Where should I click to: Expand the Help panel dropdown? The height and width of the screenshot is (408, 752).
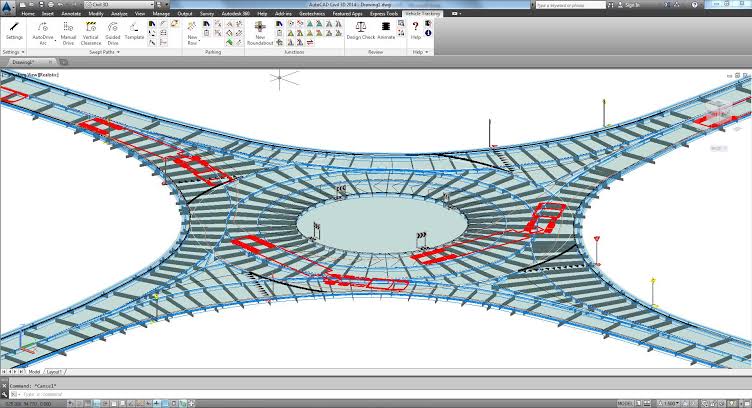420,52
